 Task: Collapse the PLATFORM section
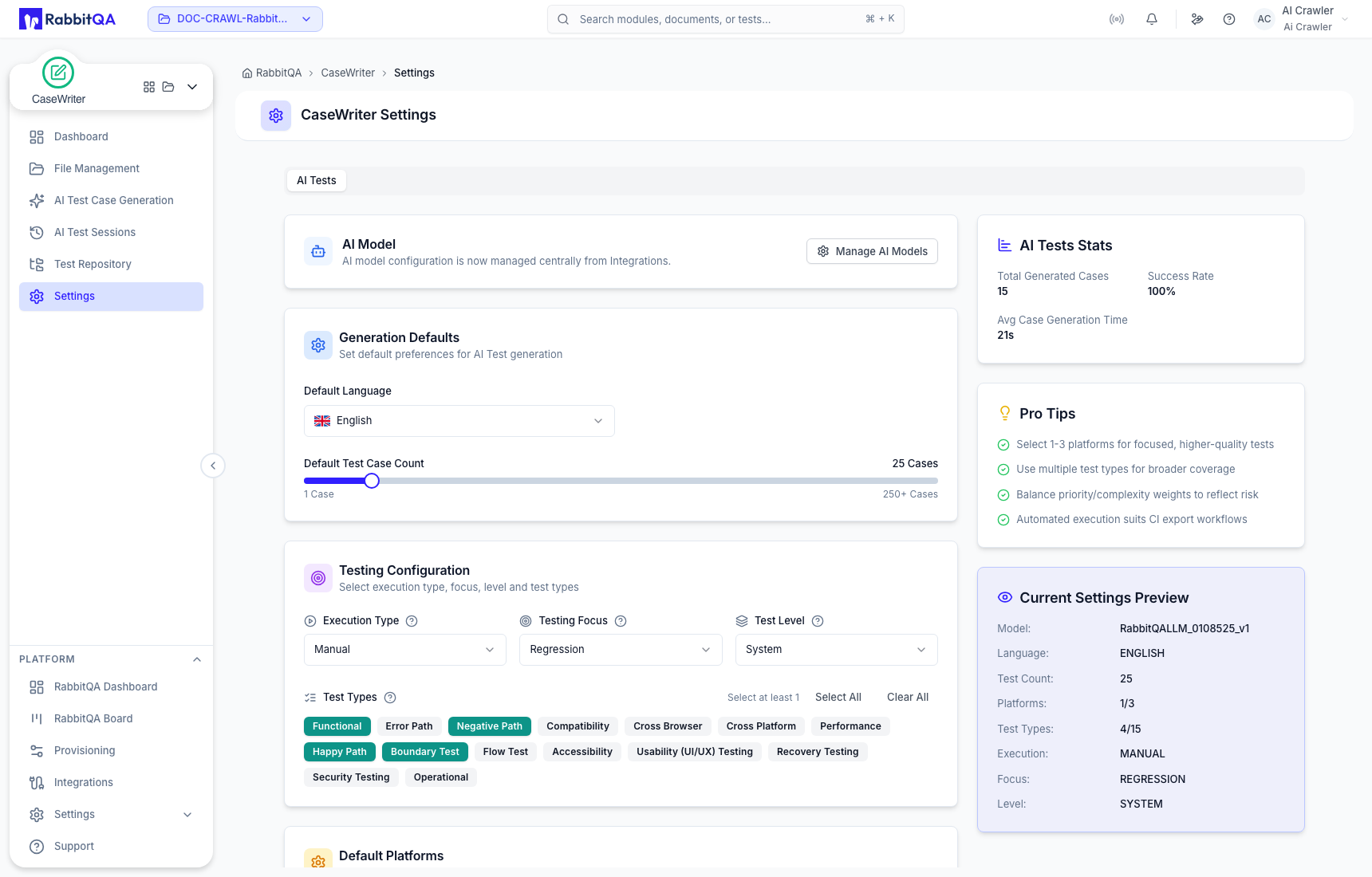tap(197, 659)
